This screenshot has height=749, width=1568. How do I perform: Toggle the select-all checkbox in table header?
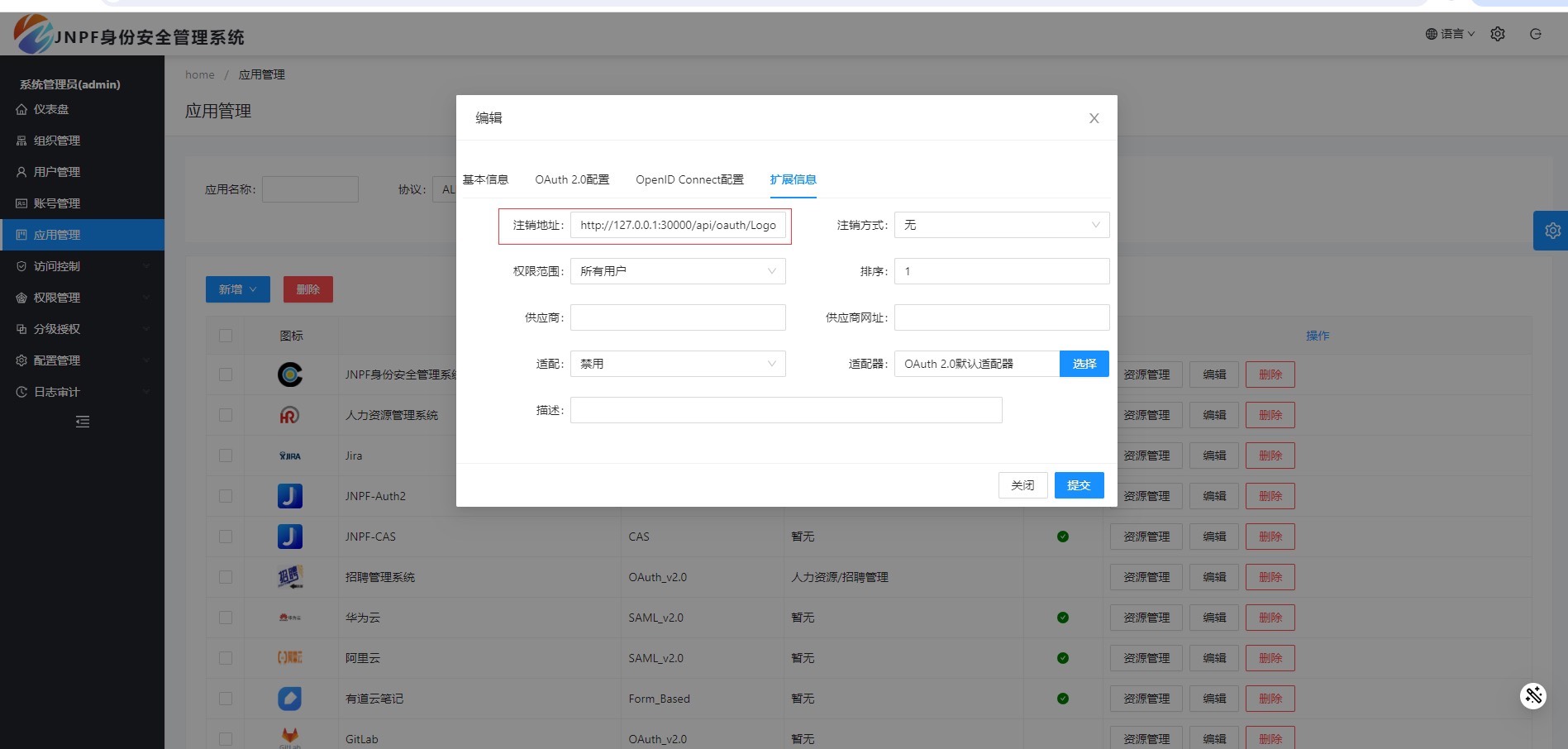pyautogui.click(x=226, y=336)
